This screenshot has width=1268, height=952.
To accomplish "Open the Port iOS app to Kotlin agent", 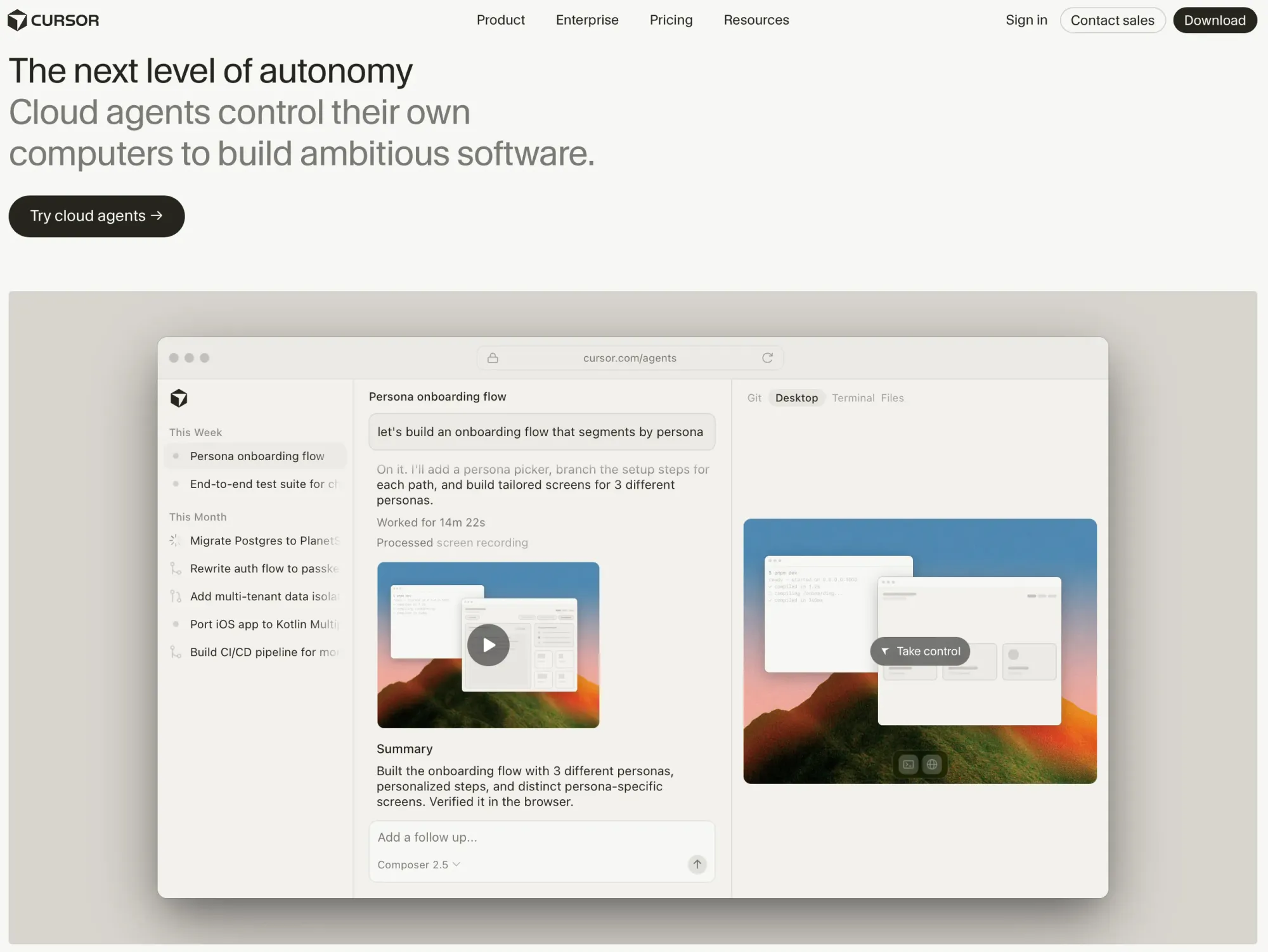I will pos(255,624).
